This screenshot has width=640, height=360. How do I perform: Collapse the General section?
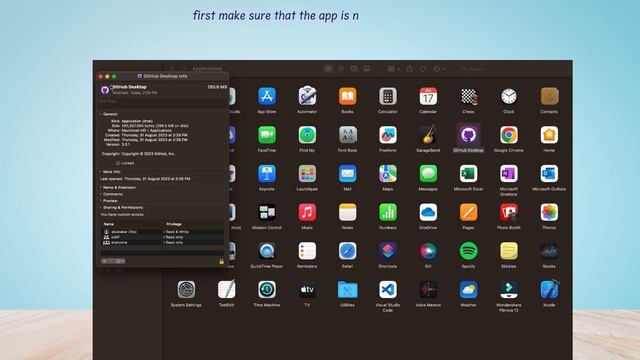point(101,114)
